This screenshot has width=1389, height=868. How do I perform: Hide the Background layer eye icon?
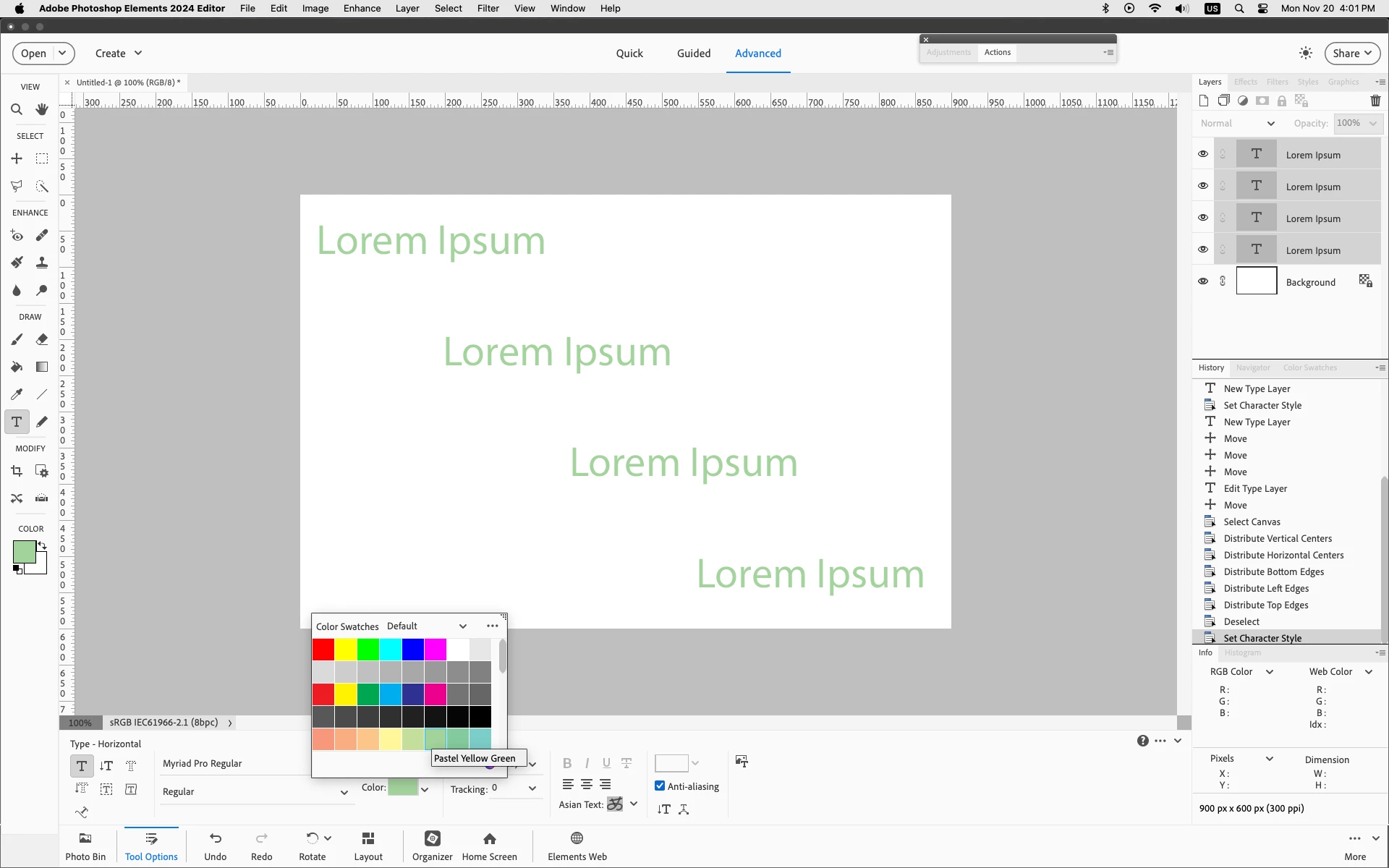click(x=1202, y=281)
